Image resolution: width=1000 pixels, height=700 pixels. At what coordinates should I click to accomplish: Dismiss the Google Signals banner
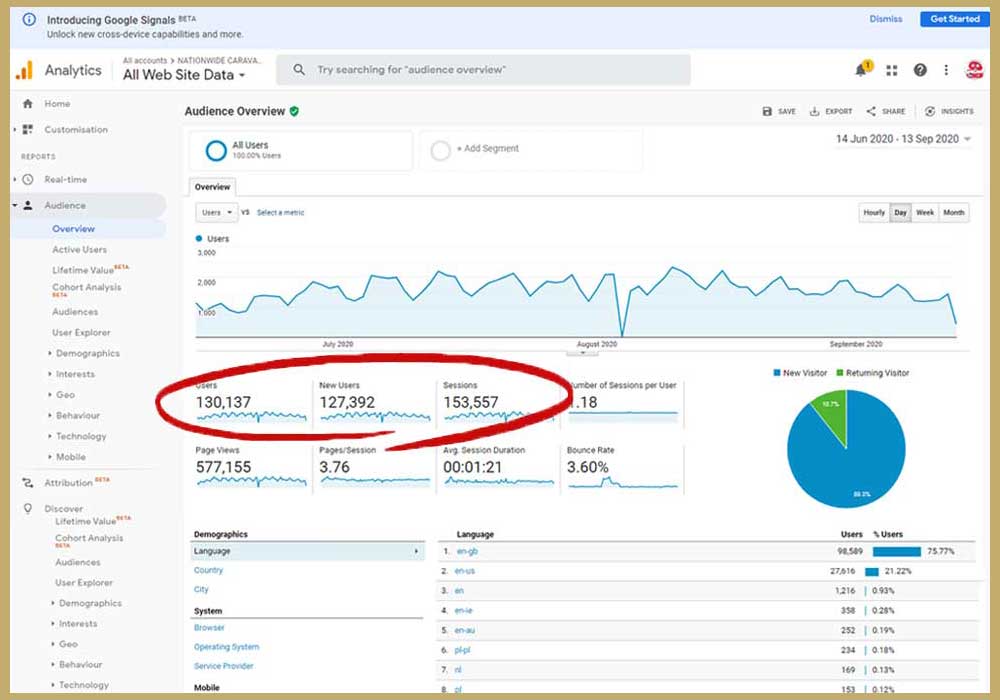[885, 19]
